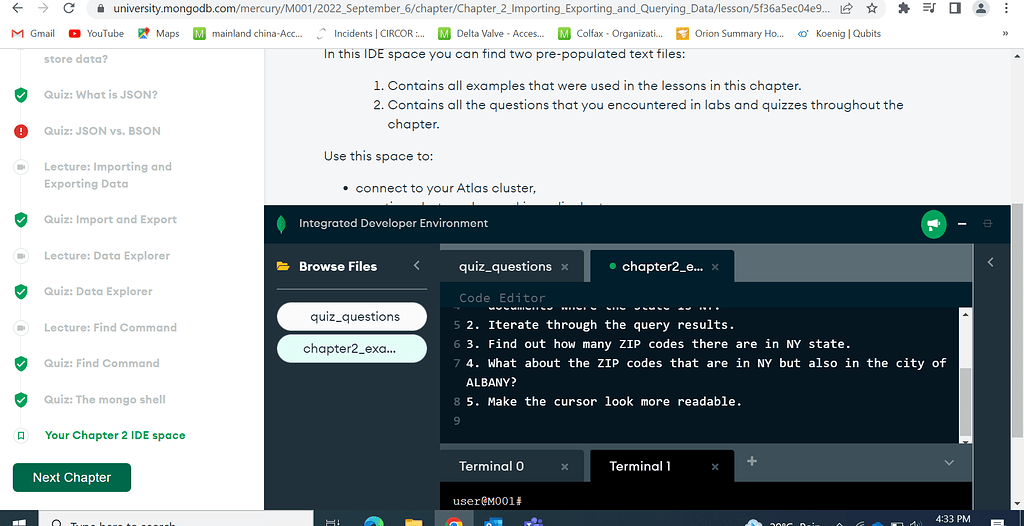Viewport: 1024px width, 526px height.
Task: Click the green megaphone feedback icon
Action: click(933, 224)
